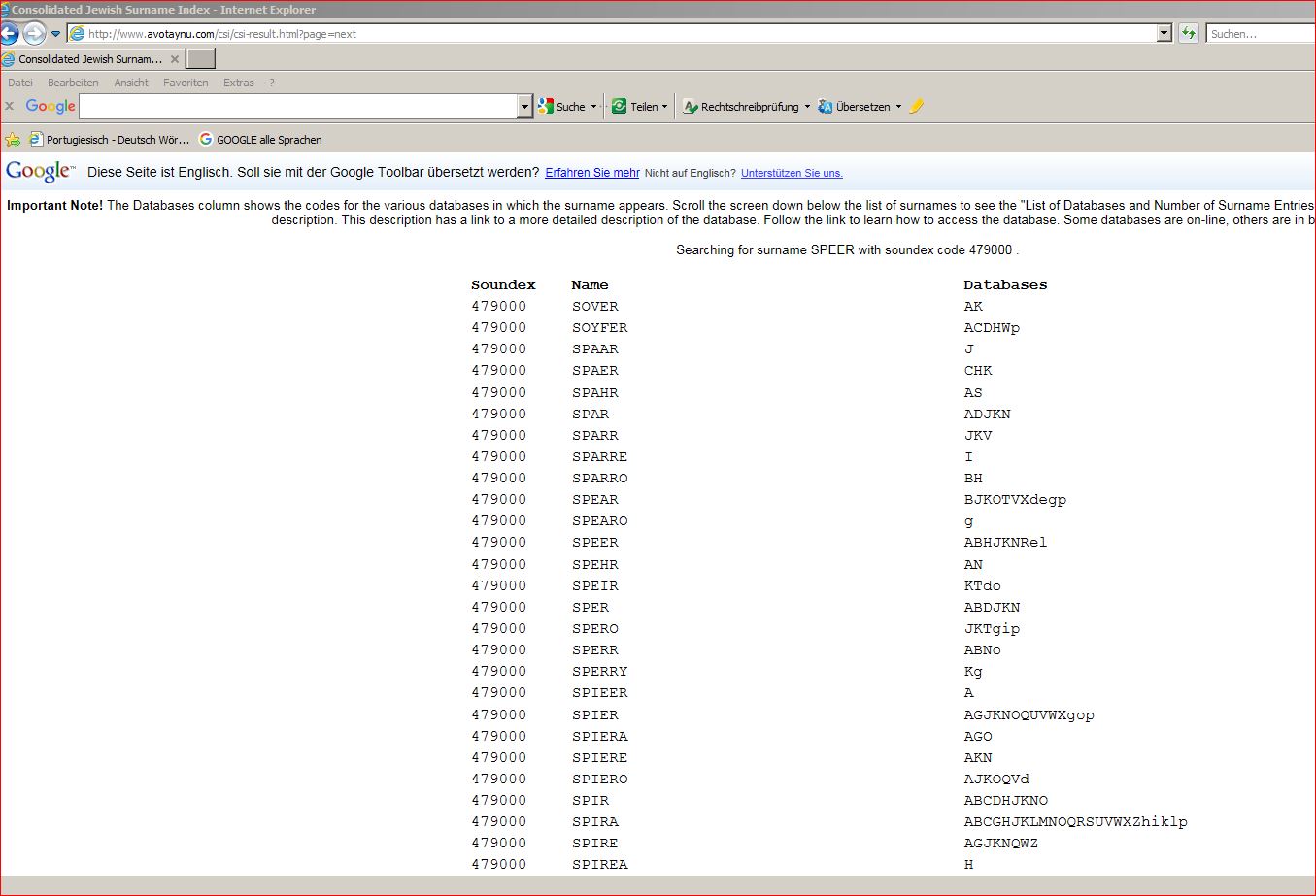Click the Soundex column header
1316x896 pixels.
(x=503, y=284)
